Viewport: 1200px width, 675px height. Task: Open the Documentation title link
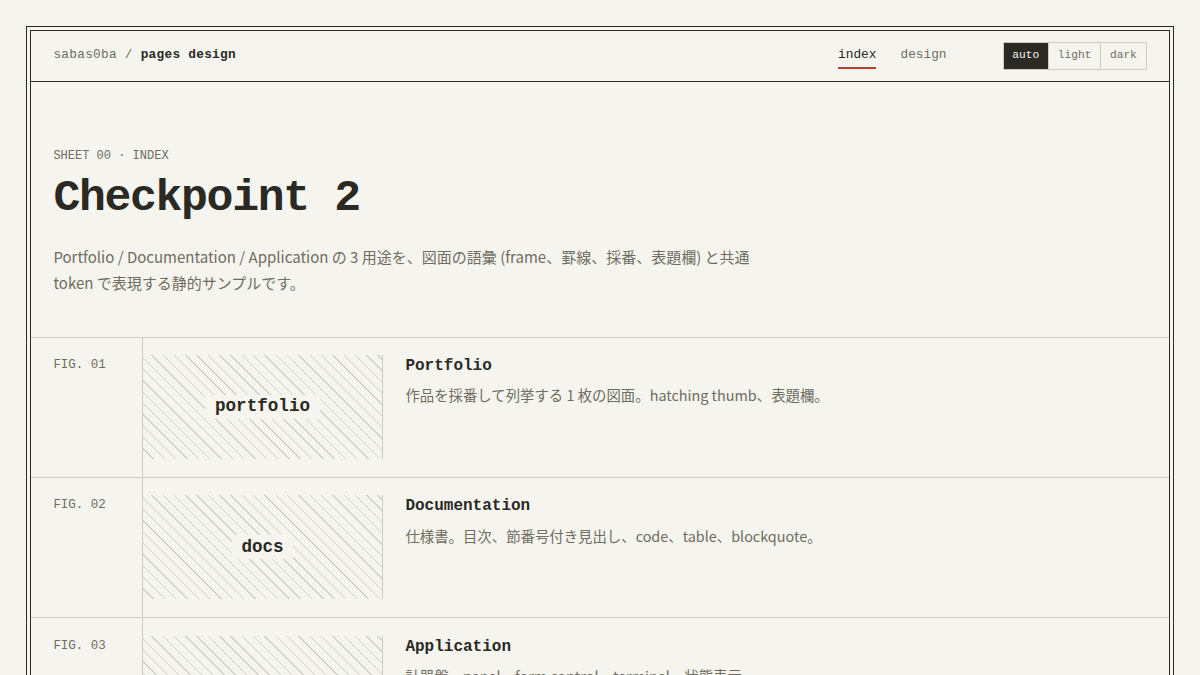(467, 505)
